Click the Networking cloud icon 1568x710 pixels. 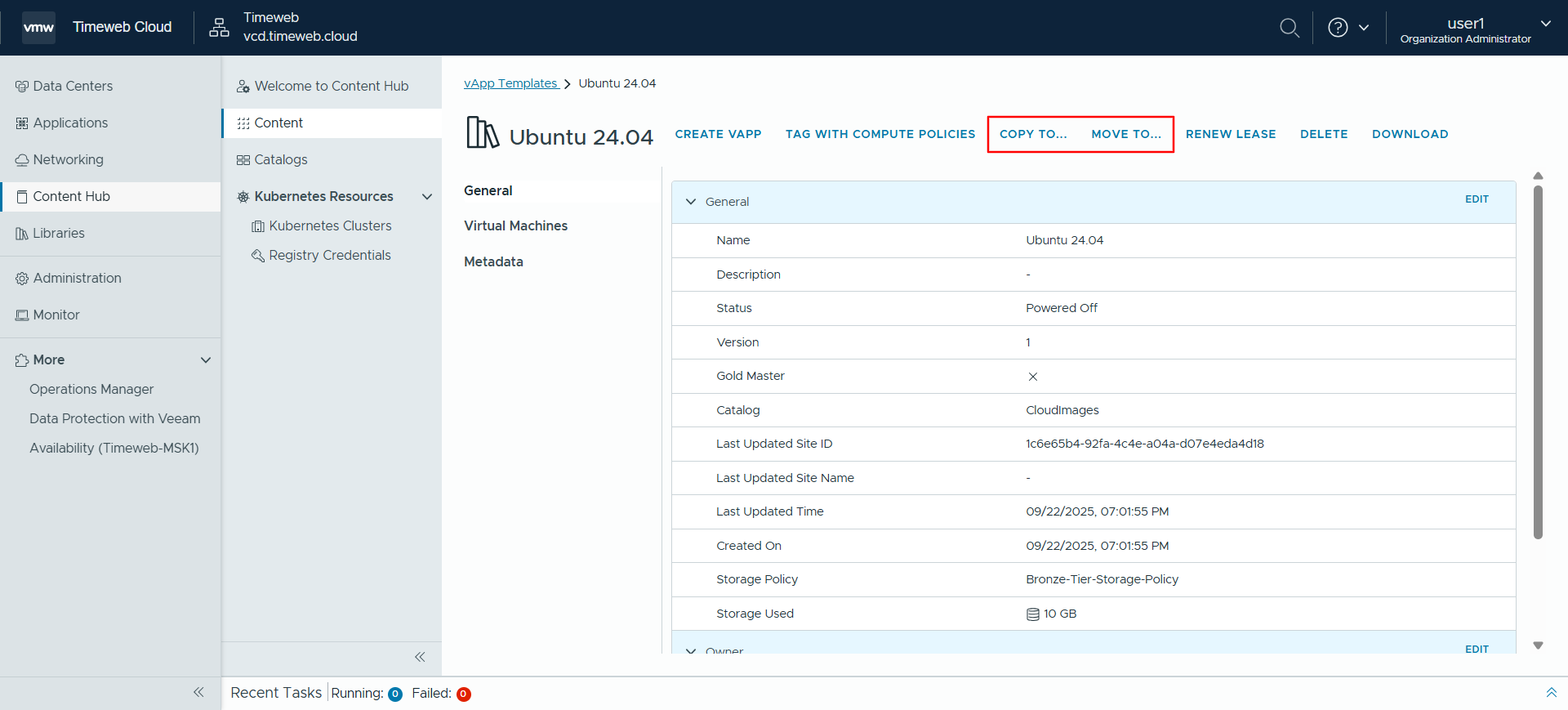[22, 160]
